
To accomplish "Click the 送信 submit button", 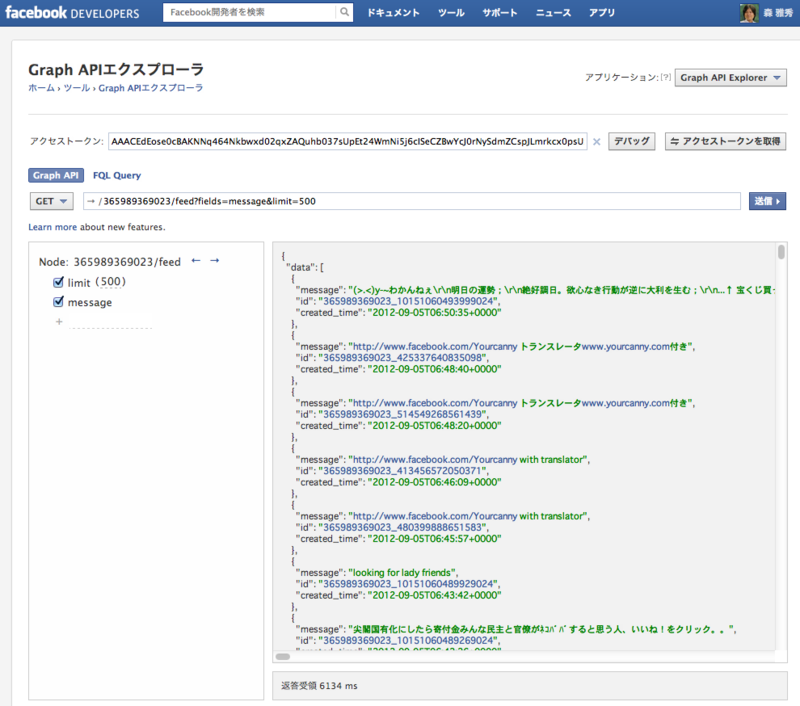I will click(767, 201).
